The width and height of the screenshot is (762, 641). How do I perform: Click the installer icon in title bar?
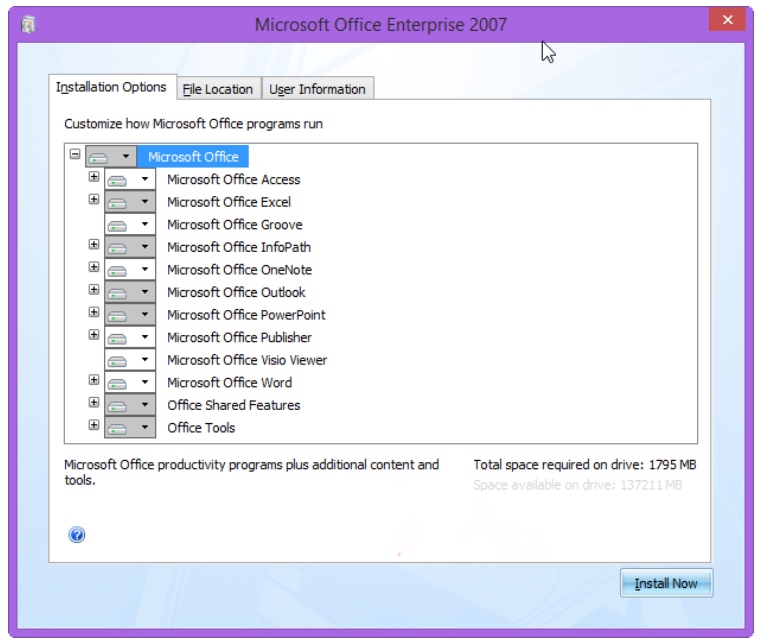pyautogui.click(x=28, y=25)
